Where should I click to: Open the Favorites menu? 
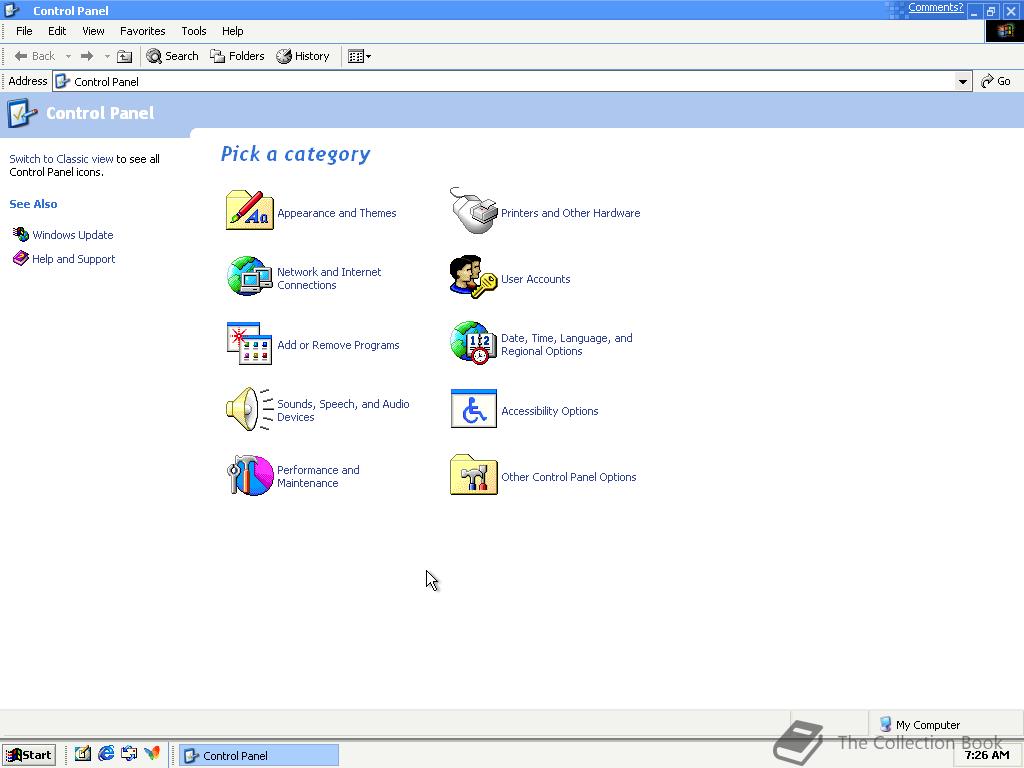tap(142, 31)
